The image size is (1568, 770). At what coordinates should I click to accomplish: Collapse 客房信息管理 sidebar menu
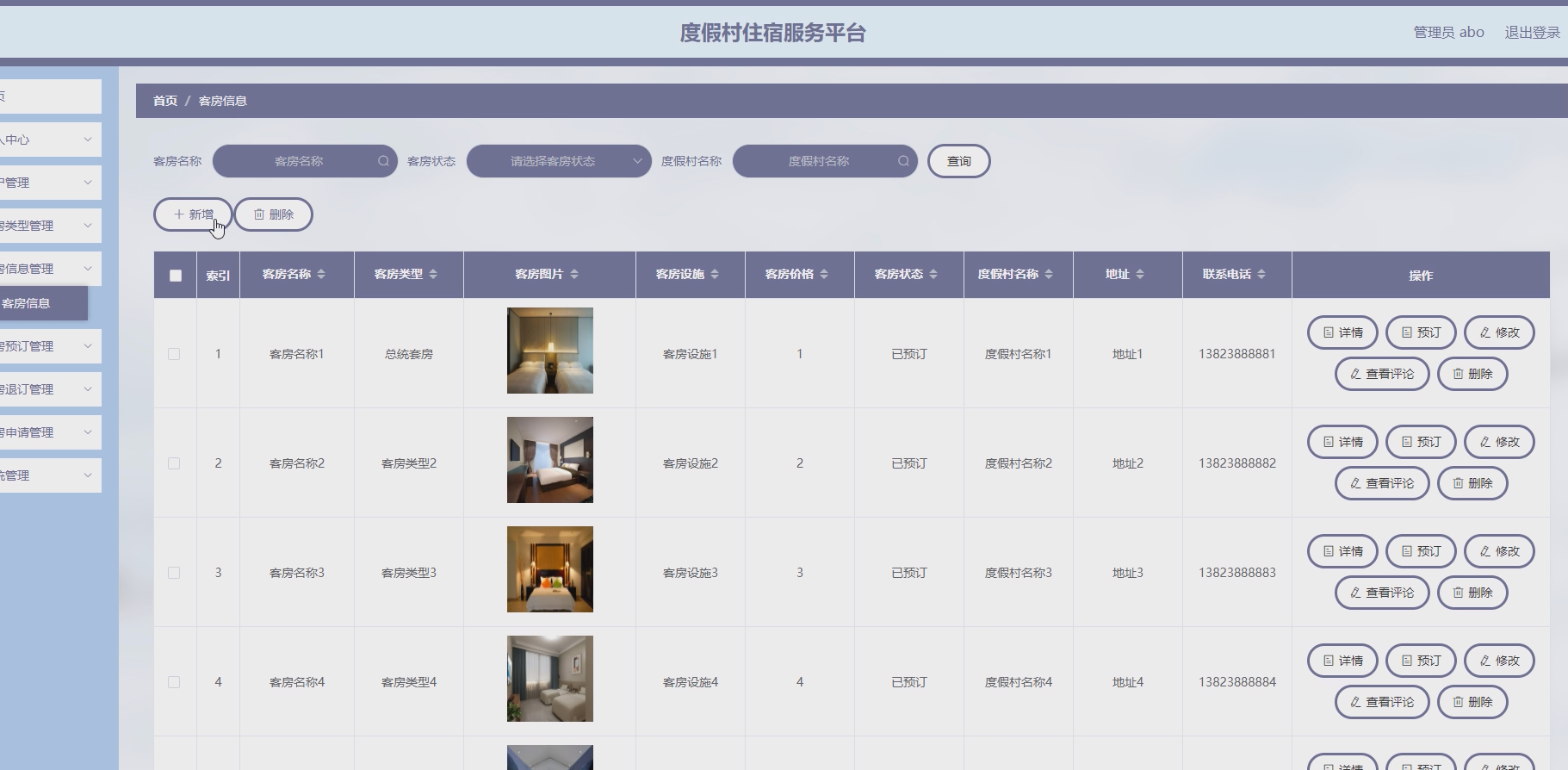point(49,269)
